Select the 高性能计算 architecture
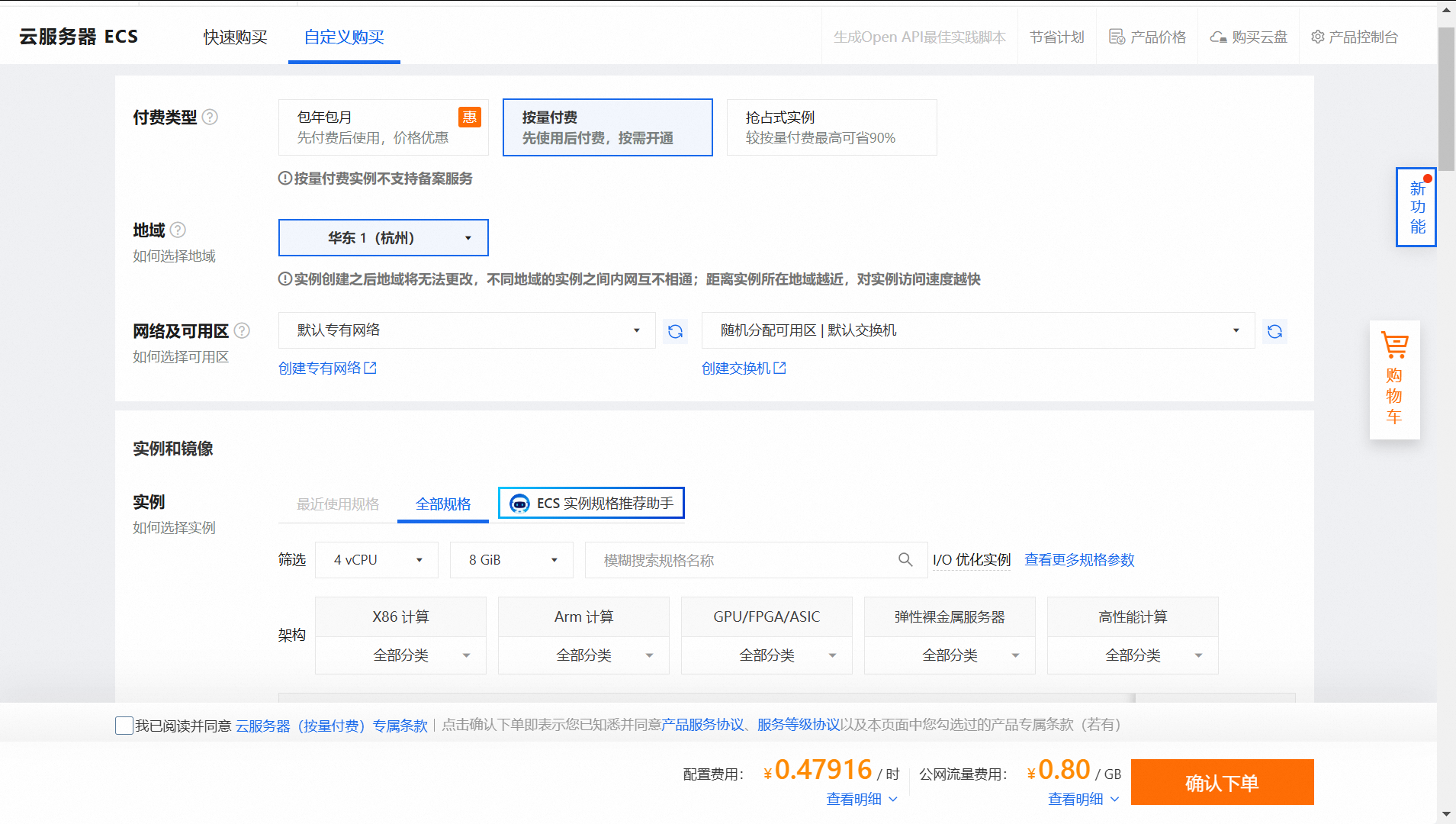This screenshot has width=1456, height=824. pos(1133,616)
